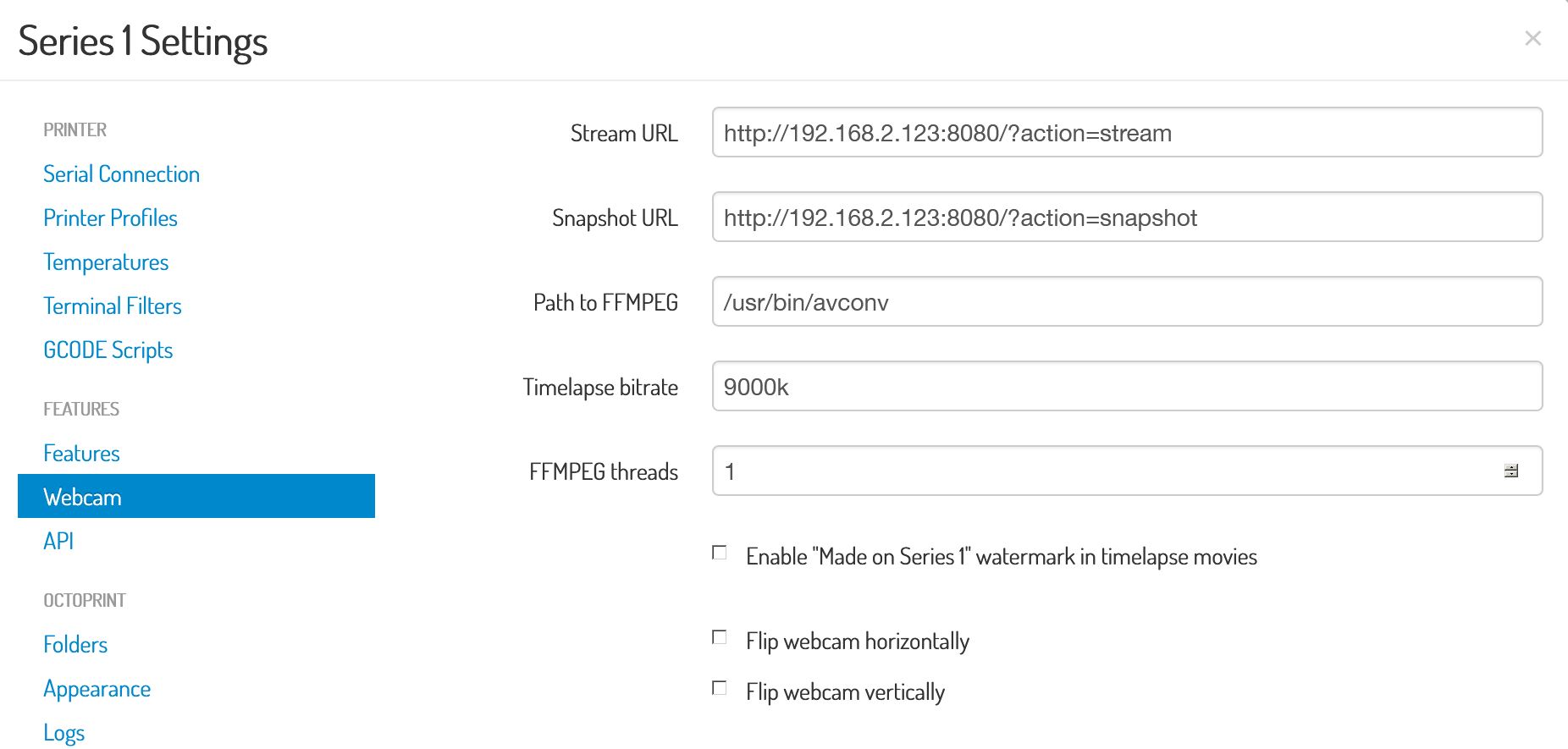Go to Temperatures settings
The image size is (1568, 749).
(106, 262)
